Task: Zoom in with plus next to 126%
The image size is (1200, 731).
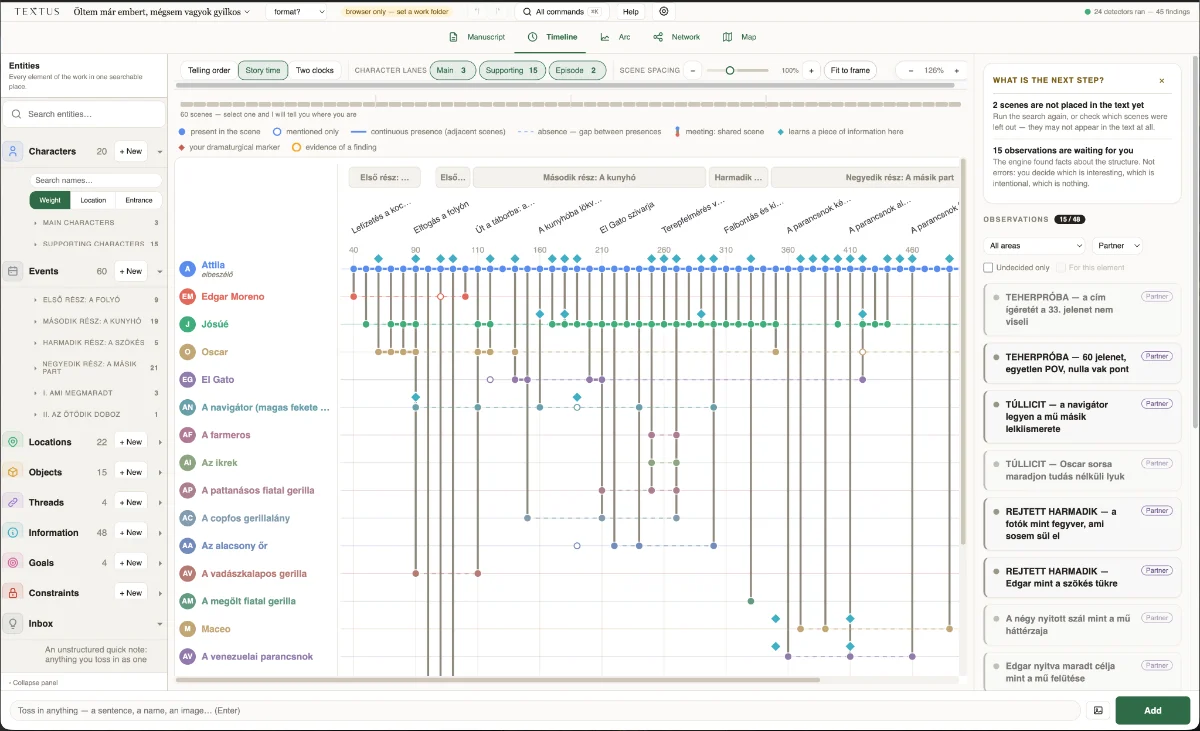Action: pos(957,71)
